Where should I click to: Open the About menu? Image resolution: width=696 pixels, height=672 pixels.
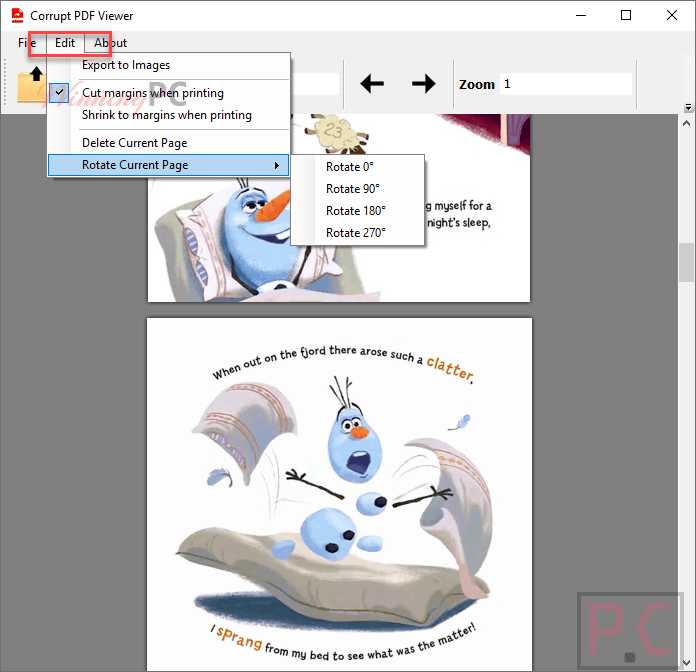point(110,43)
